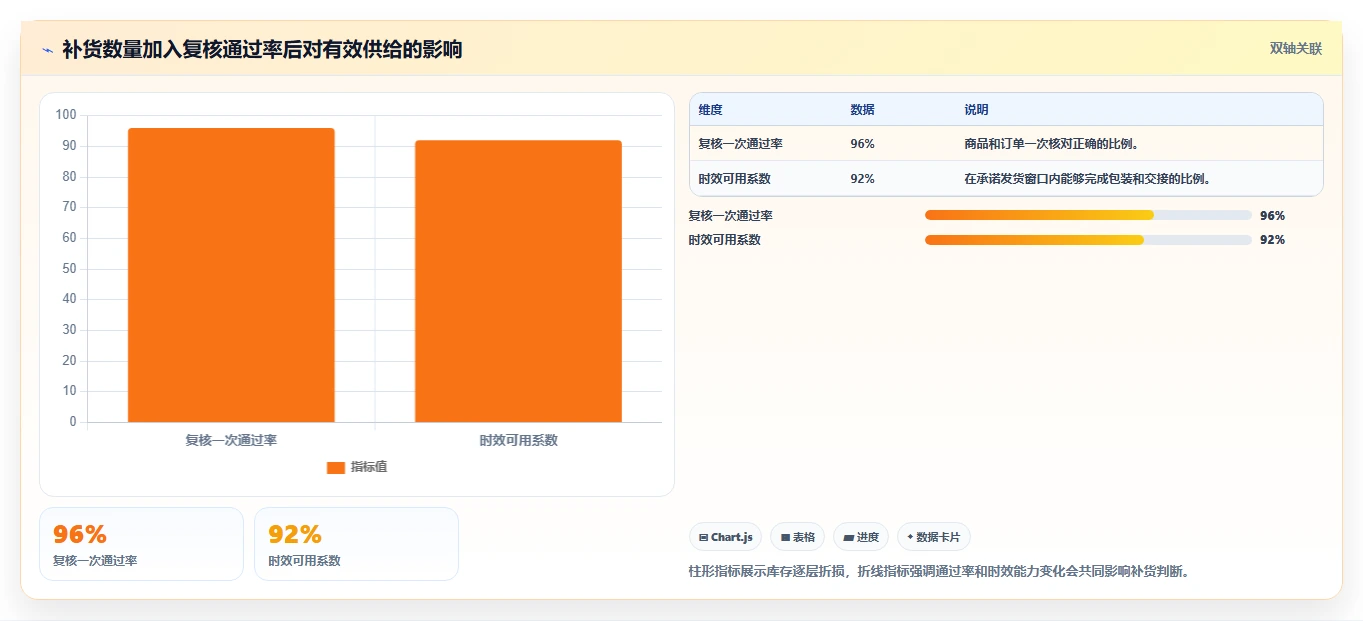The image size is (1363, 621).
Task: Click the Chart.js tag chip
Action: click(x=725, y=537)
